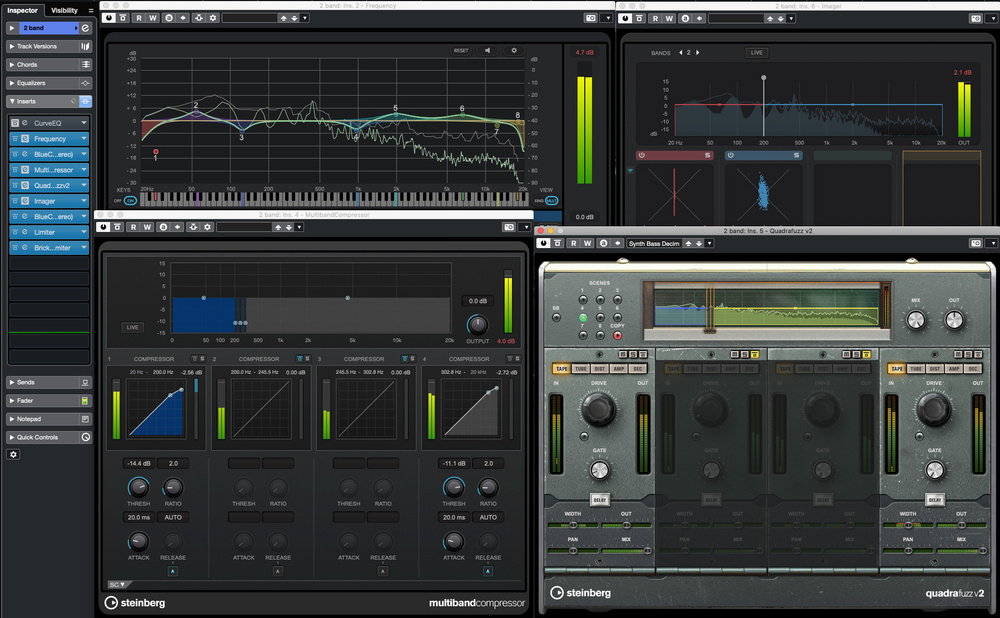Activate Frequency plugin power button
This screenshot has height=618, width=1000.
click(109, 18)
